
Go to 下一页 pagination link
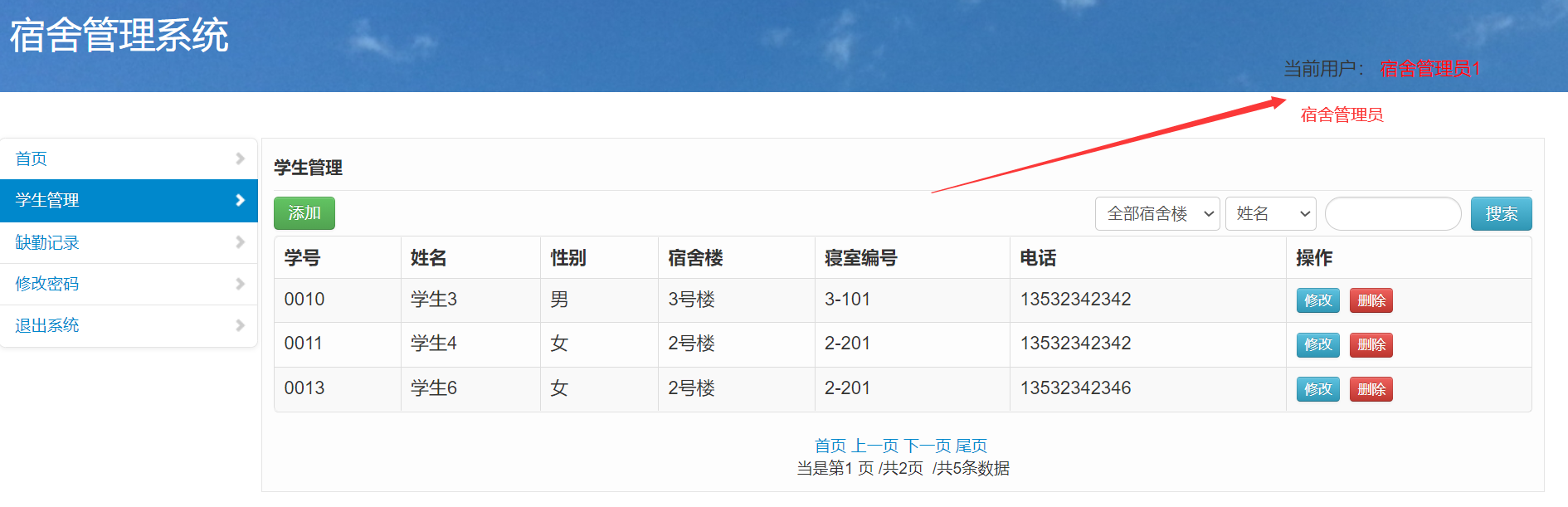(927, 446)
